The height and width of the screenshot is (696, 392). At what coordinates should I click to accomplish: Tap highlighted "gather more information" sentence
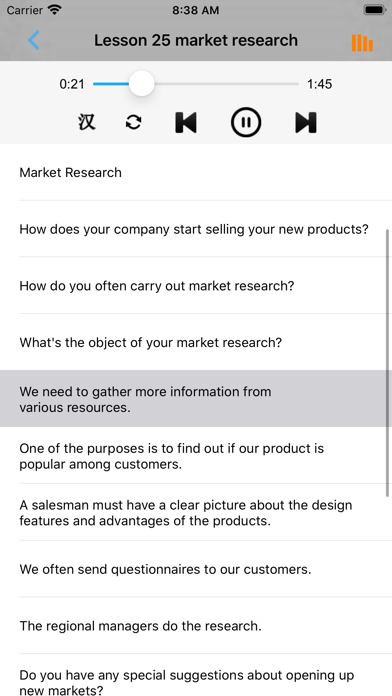pyautogui.click(x=196, y=399)
